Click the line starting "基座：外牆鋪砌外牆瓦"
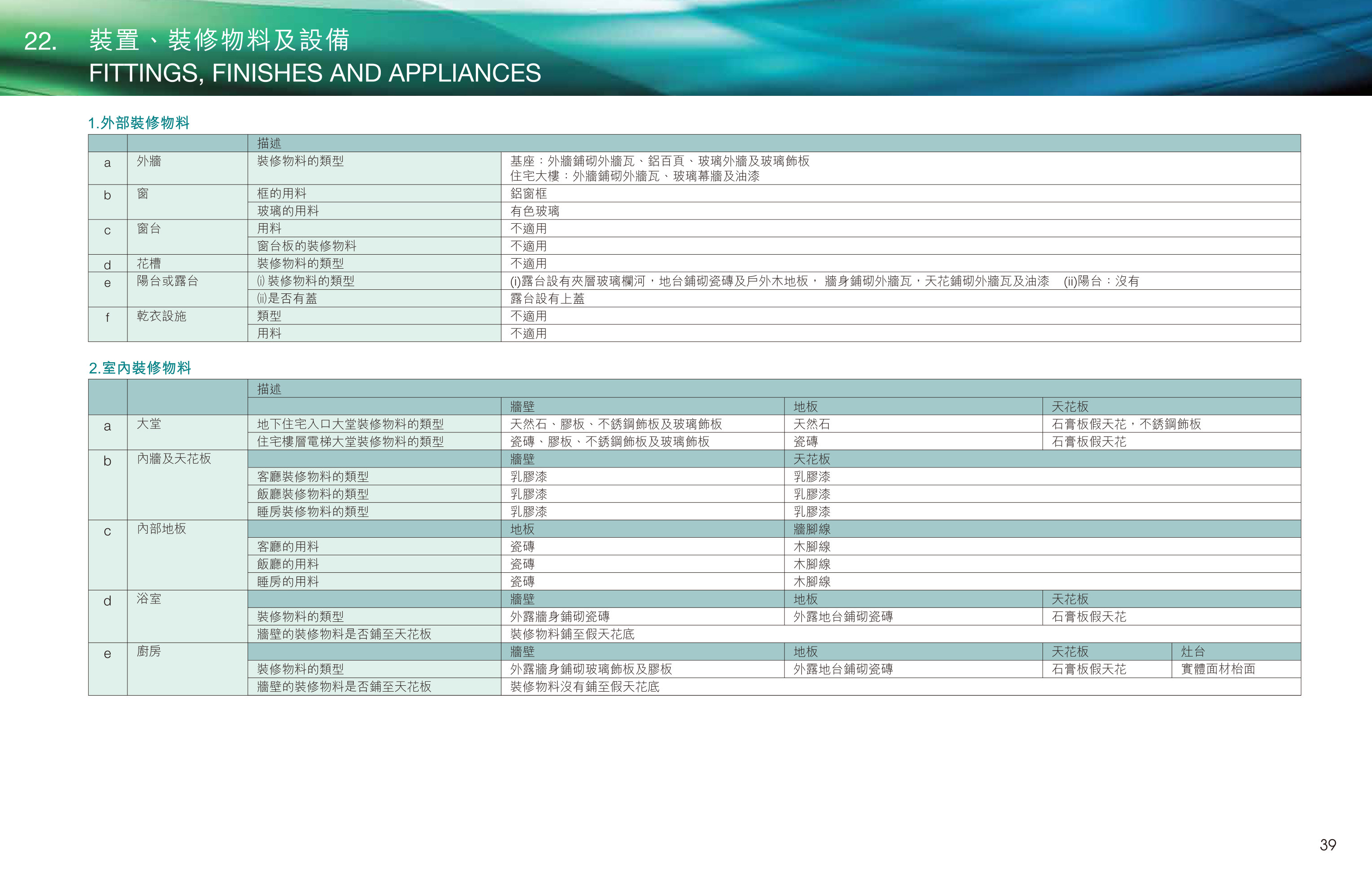Image resolution: width=1372 pixels, height=886 pixels. pos(659,161)
